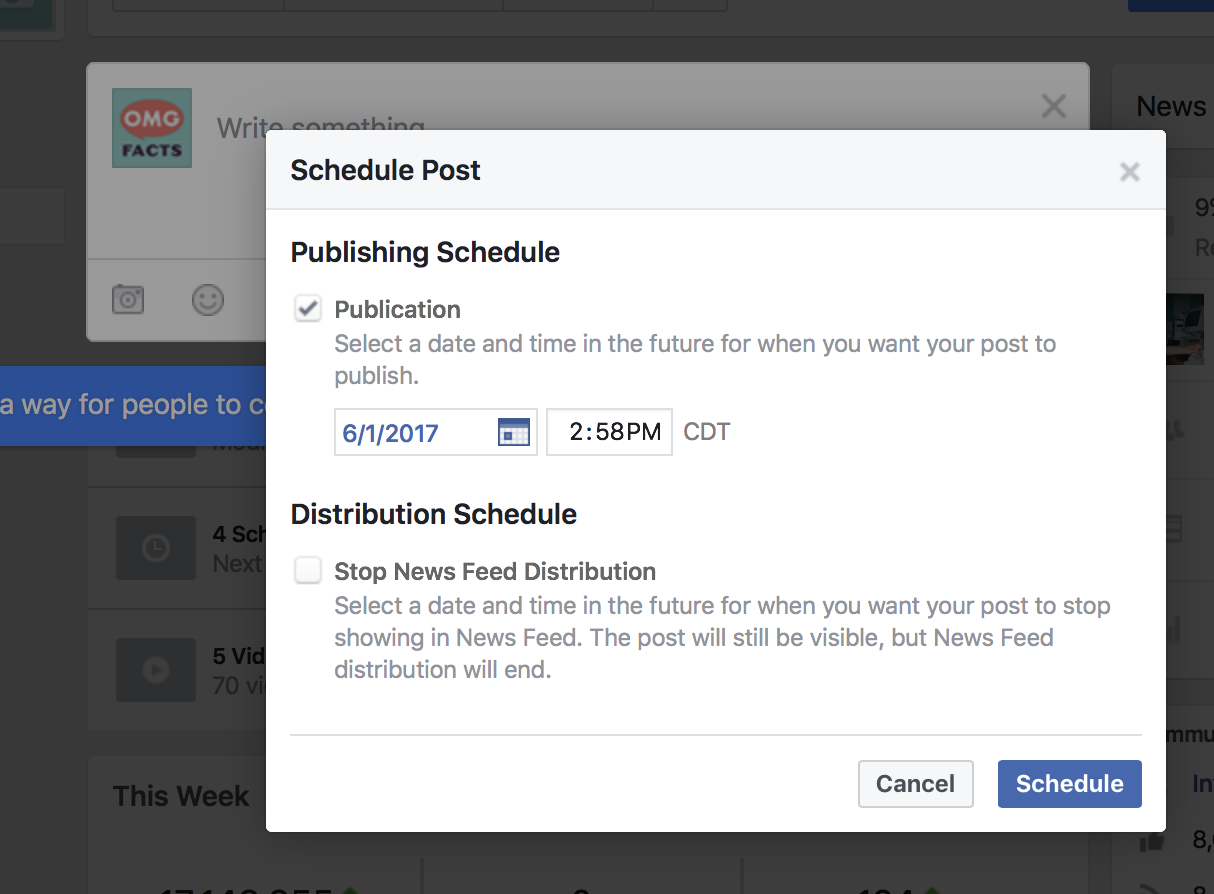Uncheck the Publication checkbox
Image resolution: width=1214 pixels, height=894 pixels.
tap(308, 309)
